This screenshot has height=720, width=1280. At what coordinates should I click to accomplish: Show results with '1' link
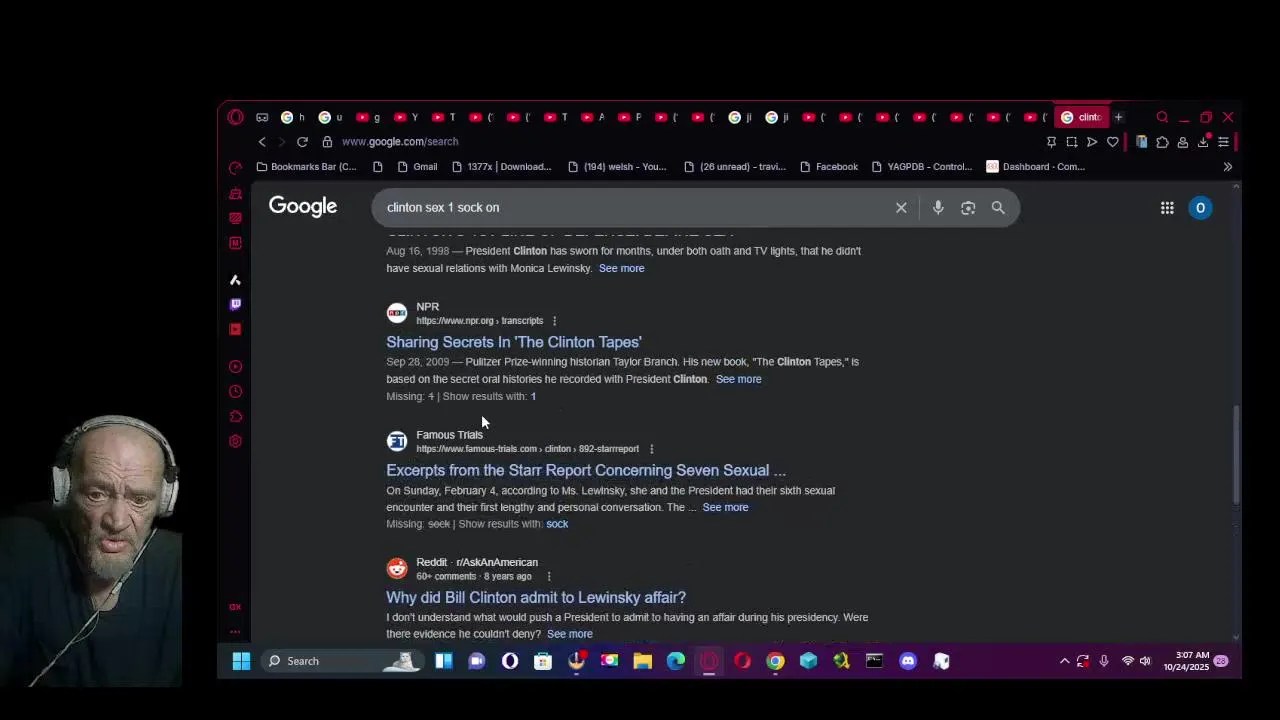point(533,396)
